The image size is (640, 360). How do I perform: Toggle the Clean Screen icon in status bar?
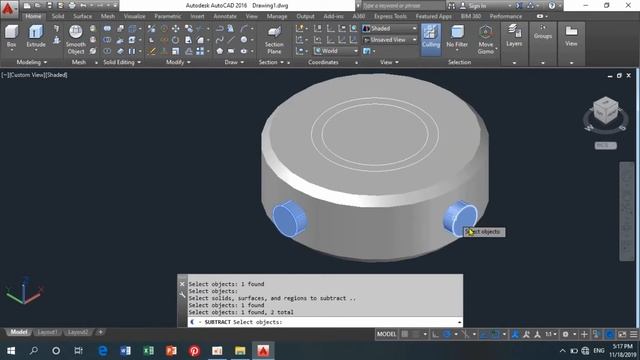(x=622, y=334)
